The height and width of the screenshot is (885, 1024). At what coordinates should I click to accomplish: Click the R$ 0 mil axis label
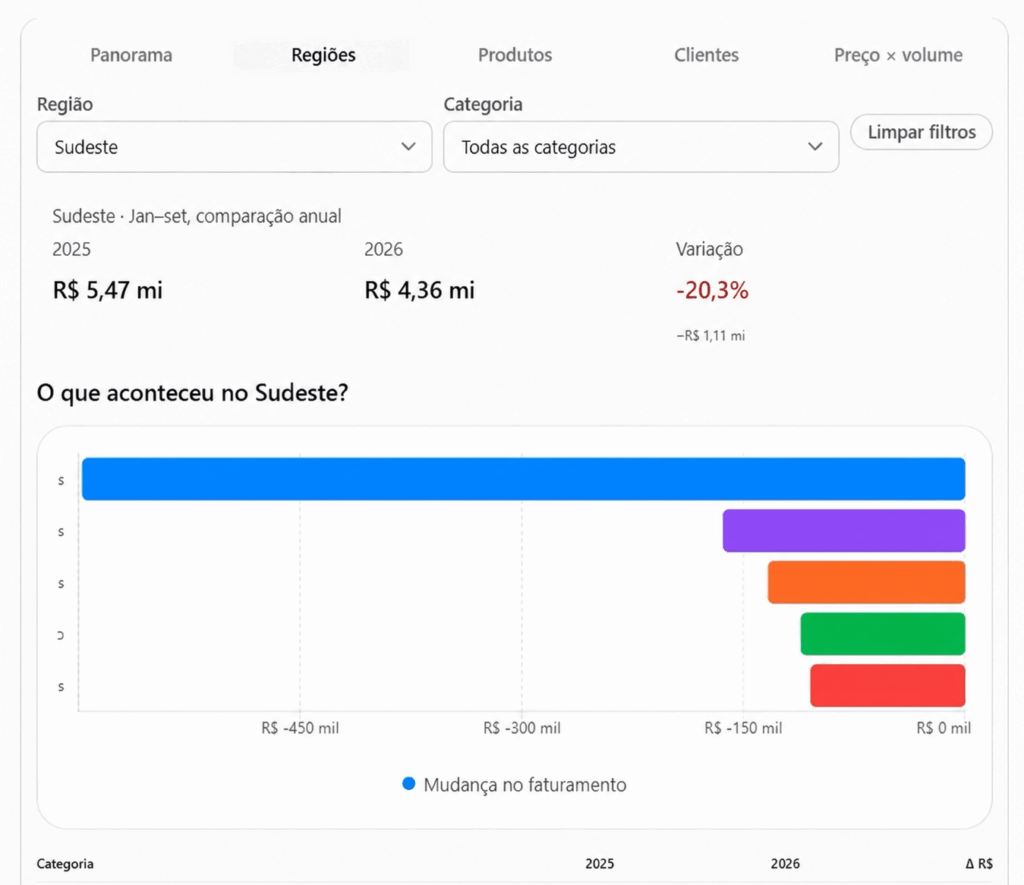(x=944, y=728)
